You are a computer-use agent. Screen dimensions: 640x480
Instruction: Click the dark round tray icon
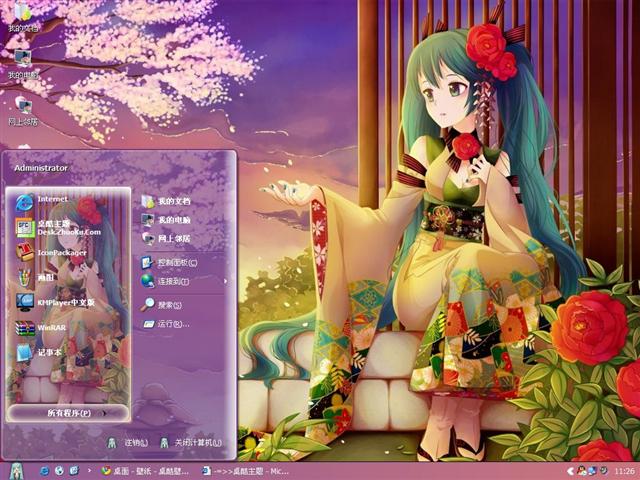tap(603, 471)
